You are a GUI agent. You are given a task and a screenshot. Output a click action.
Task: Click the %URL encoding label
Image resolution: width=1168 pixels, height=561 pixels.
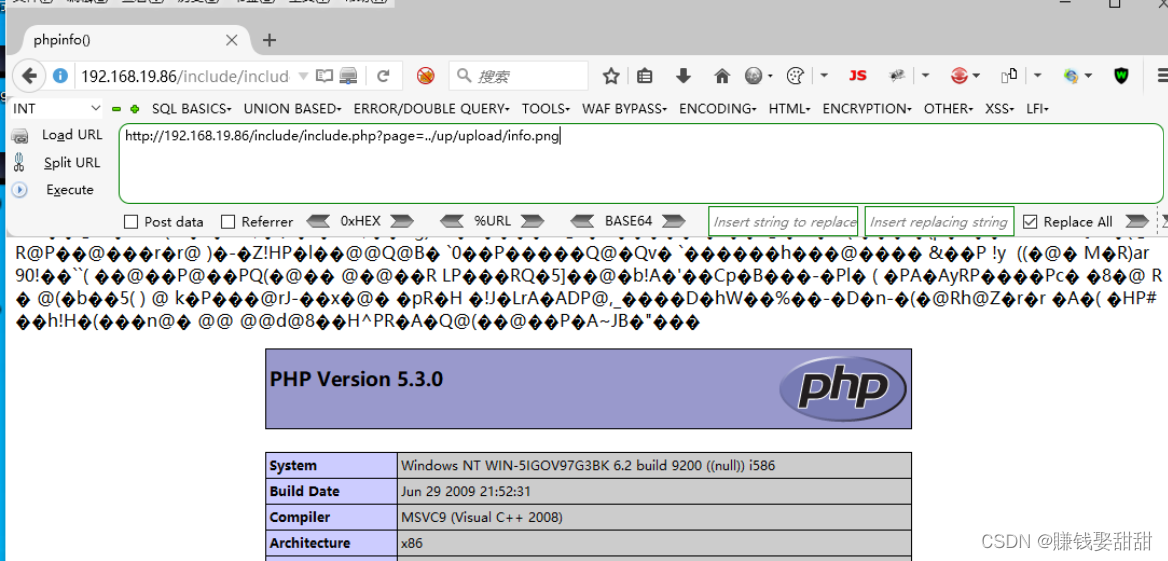tap(492, 221)
